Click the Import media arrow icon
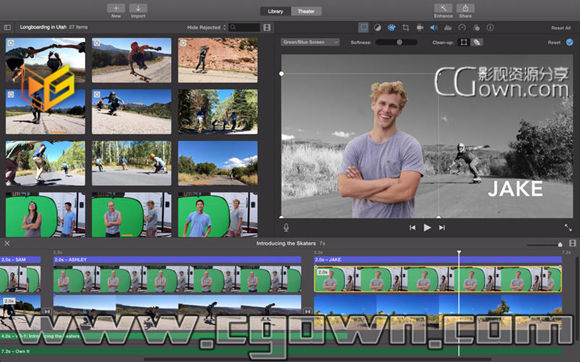 138,8
